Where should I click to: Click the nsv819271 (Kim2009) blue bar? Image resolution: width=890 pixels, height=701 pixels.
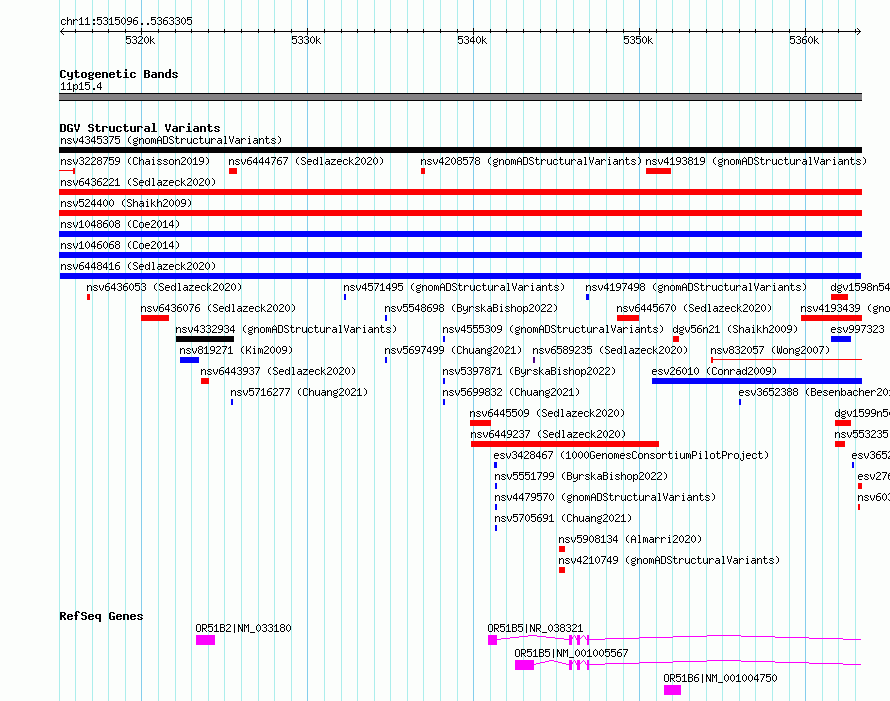point(190,360)
